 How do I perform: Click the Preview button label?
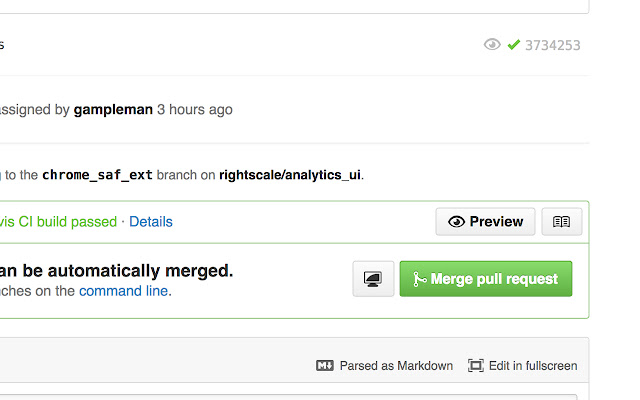496,222
